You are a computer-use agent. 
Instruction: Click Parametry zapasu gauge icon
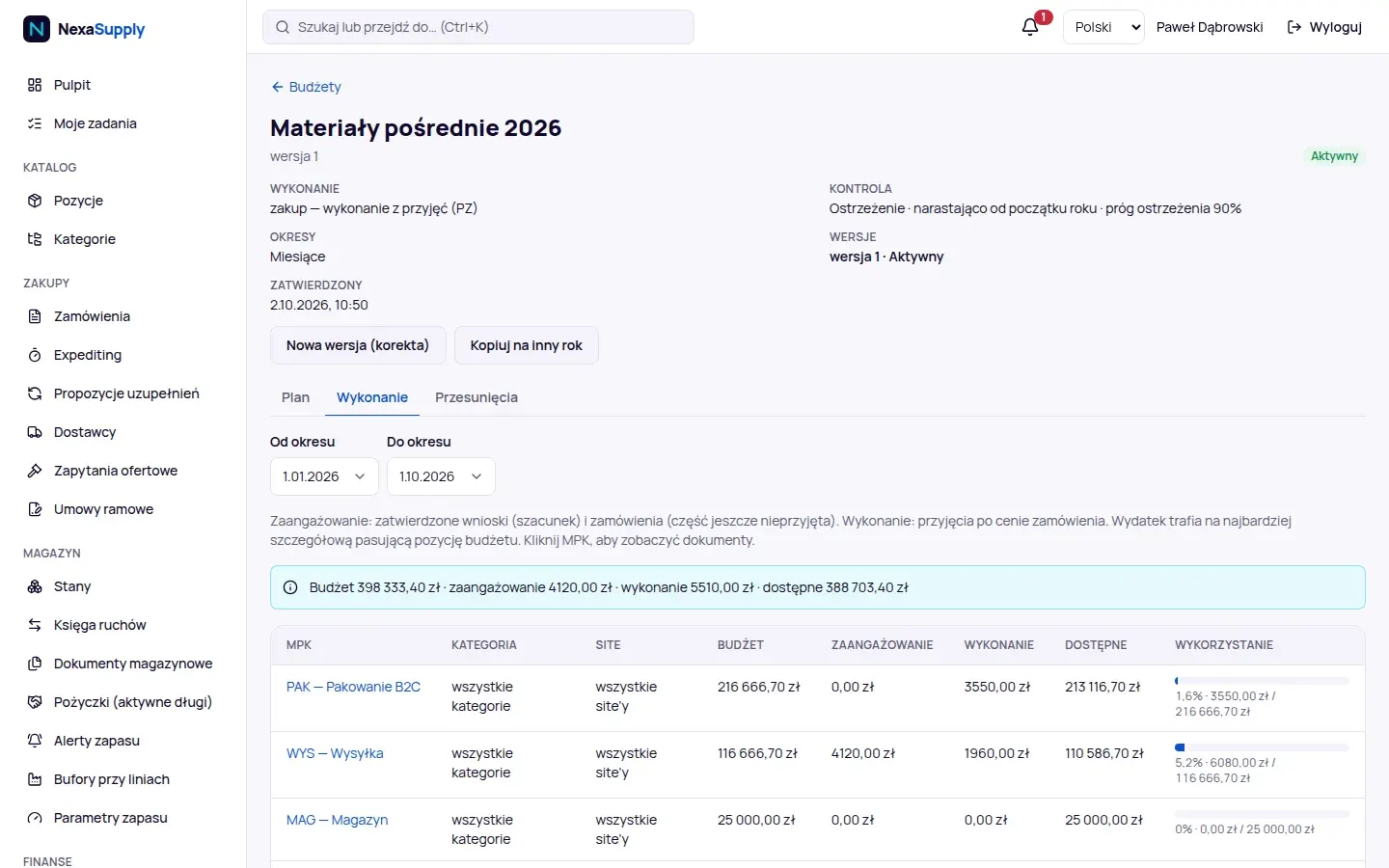click(35, 818)
